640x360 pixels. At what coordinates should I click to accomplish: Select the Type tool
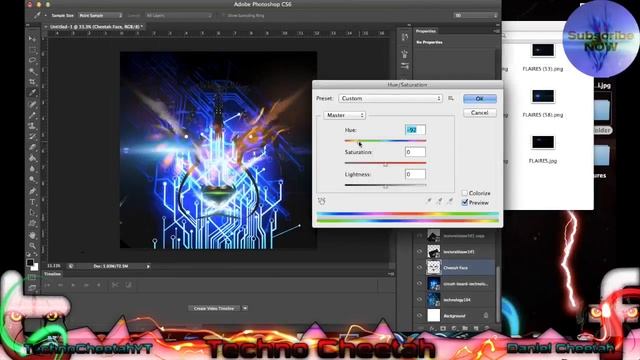pyautogui.click(x=32, y=202)
